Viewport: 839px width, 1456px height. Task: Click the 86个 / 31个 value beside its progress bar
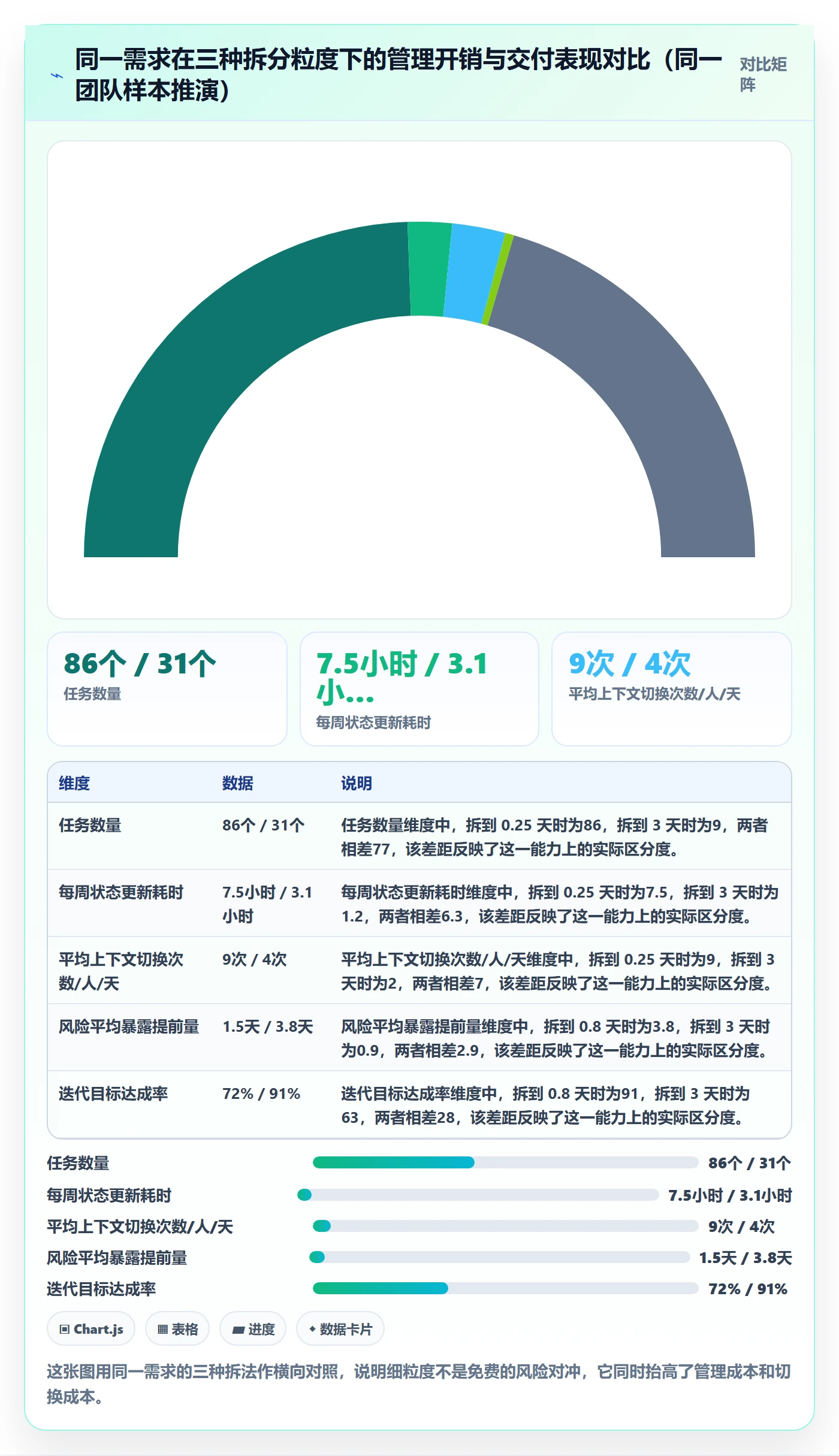coord(749,1164)
